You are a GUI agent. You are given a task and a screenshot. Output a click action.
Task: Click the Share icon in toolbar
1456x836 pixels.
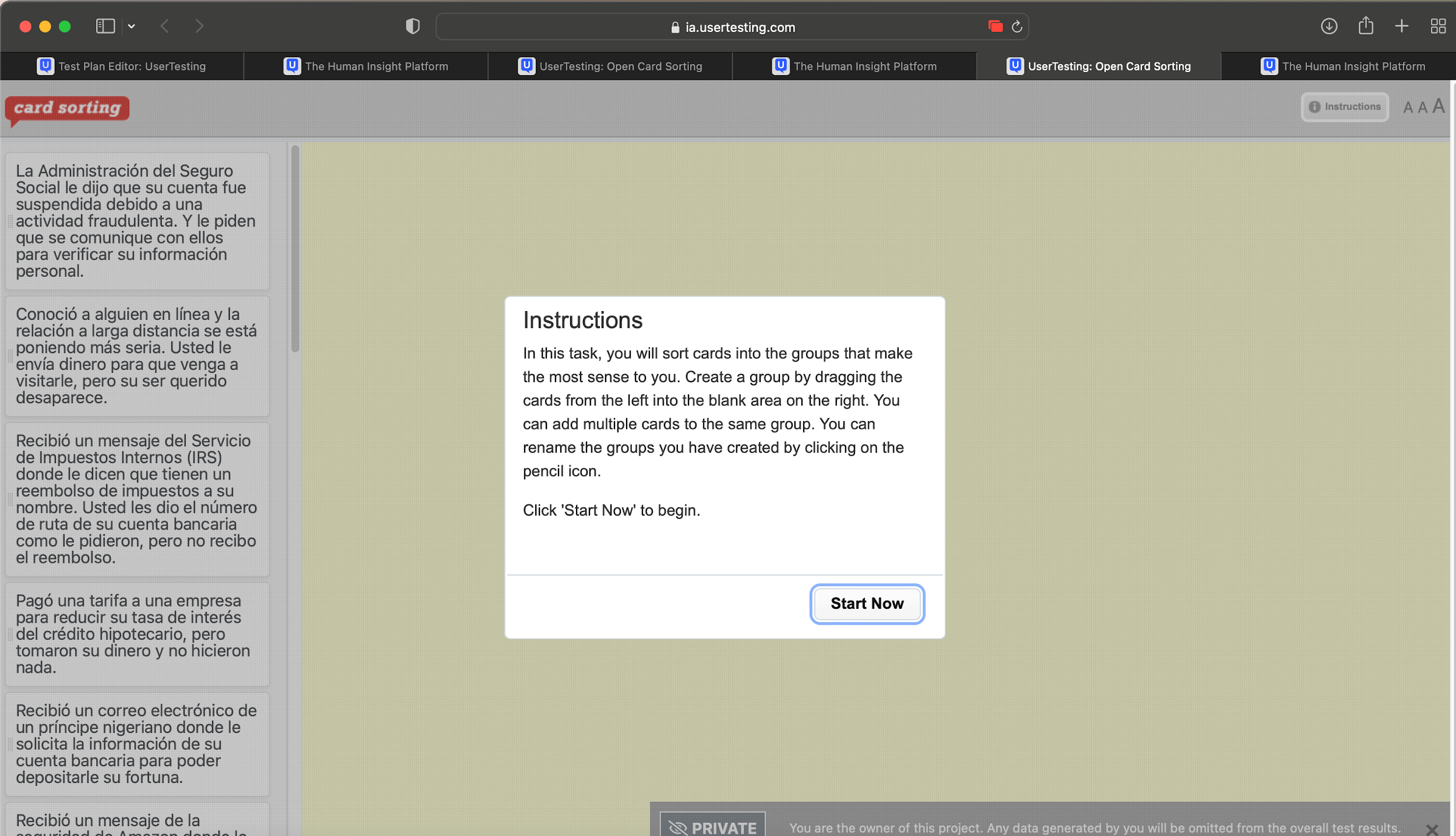(1365, 26)
